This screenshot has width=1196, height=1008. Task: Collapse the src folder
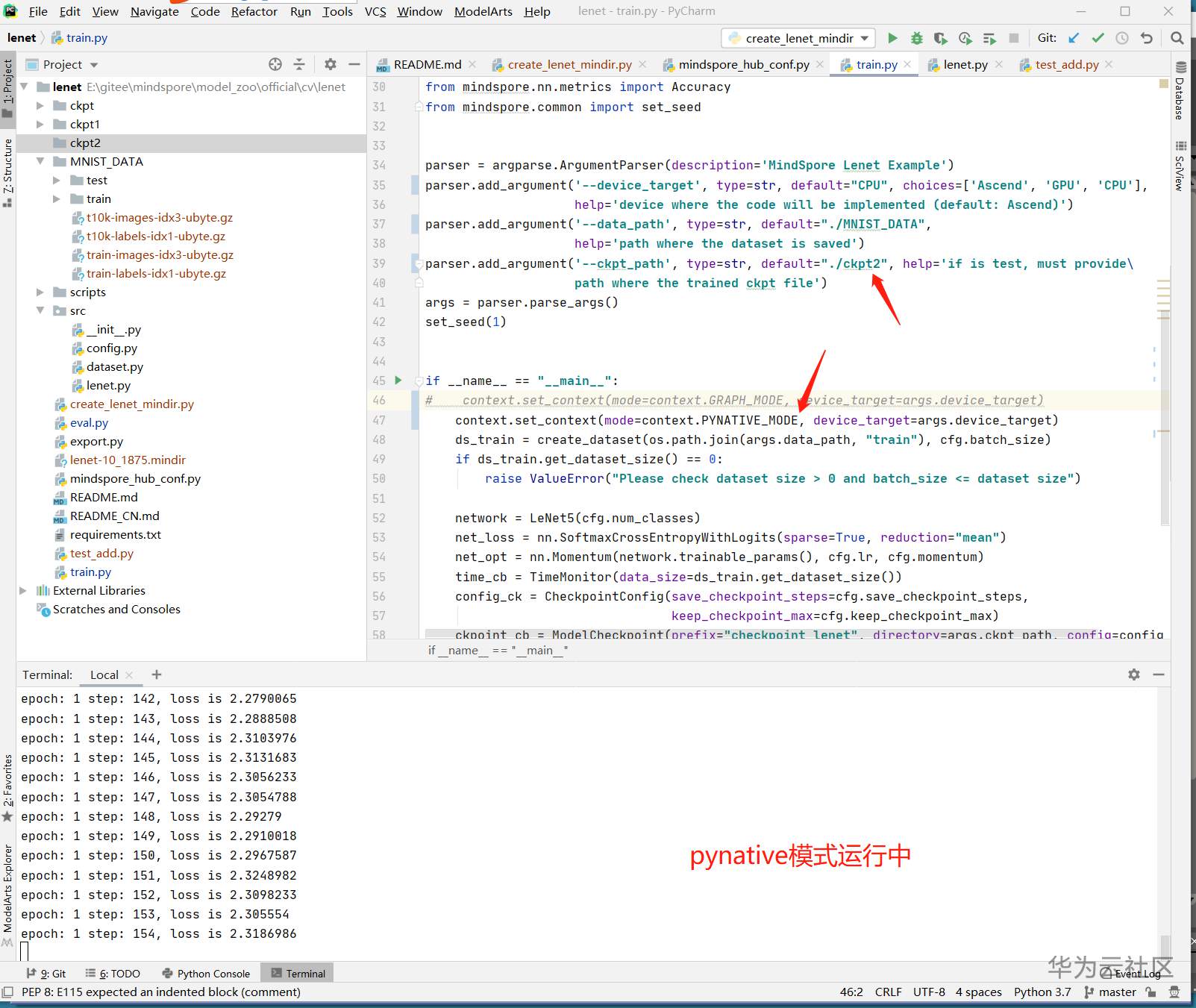pos(40,310)
